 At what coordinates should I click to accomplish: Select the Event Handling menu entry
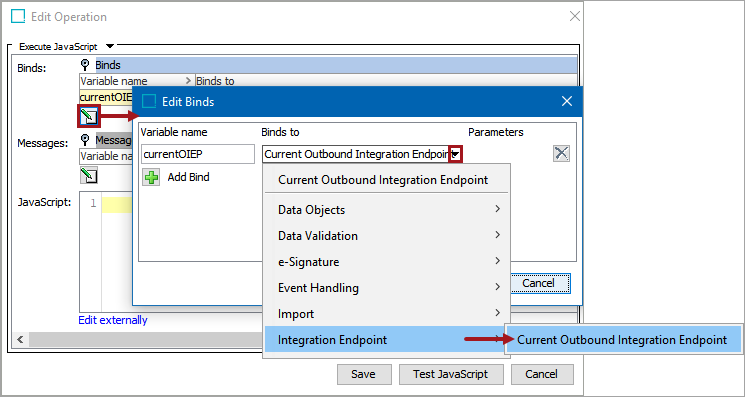tap(387, 288)
